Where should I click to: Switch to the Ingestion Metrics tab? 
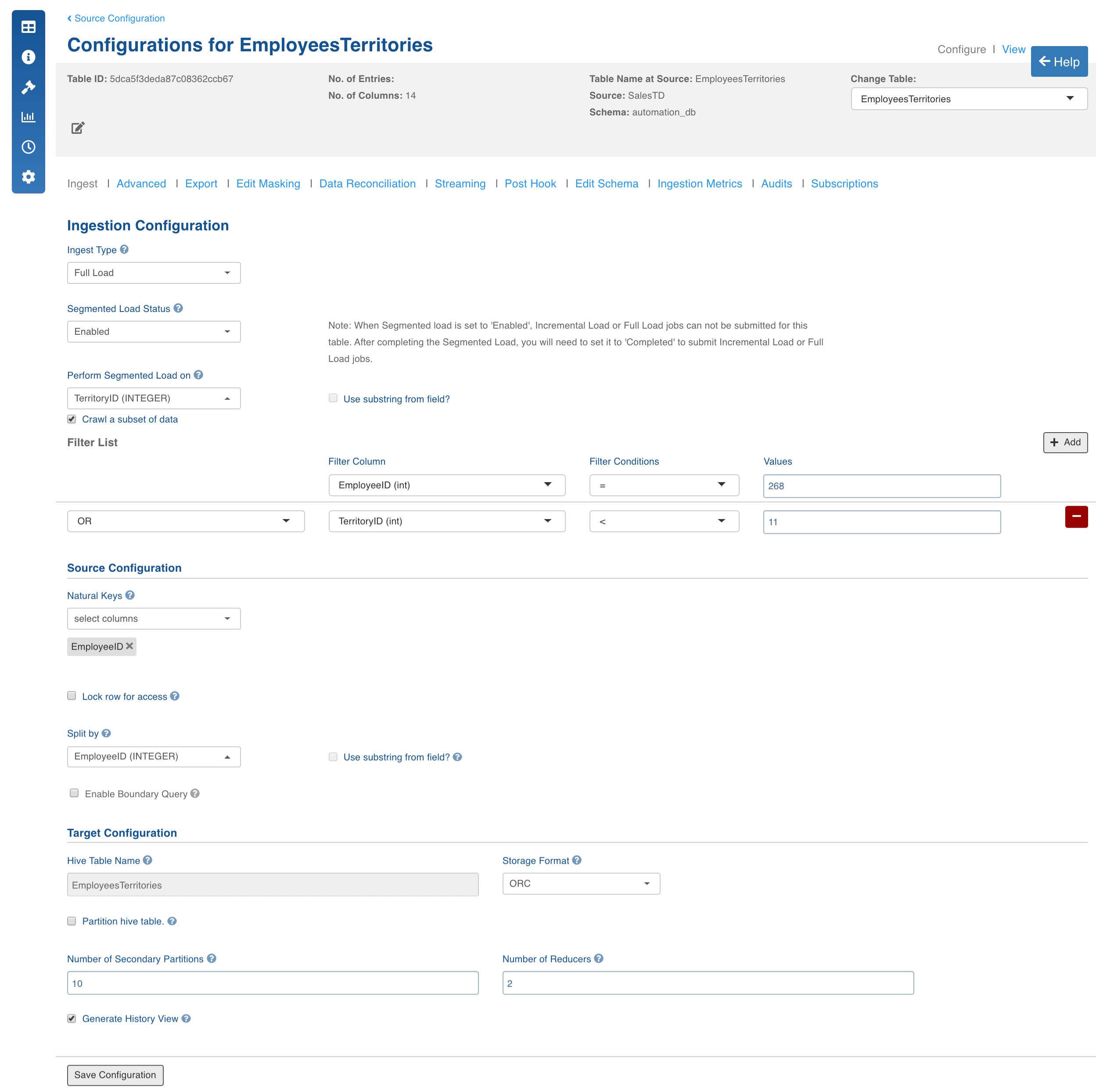[x=700, y=184]
